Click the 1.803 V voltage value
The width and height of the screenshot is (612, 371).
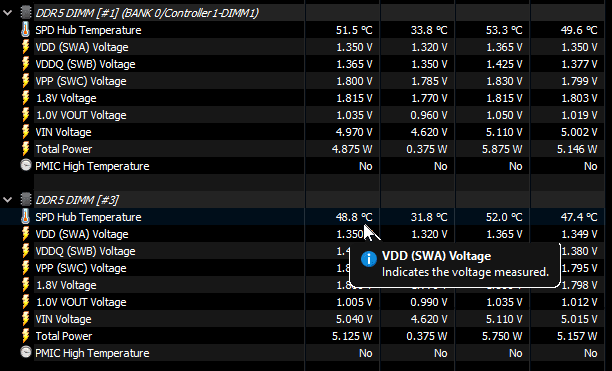coord(579,98)
